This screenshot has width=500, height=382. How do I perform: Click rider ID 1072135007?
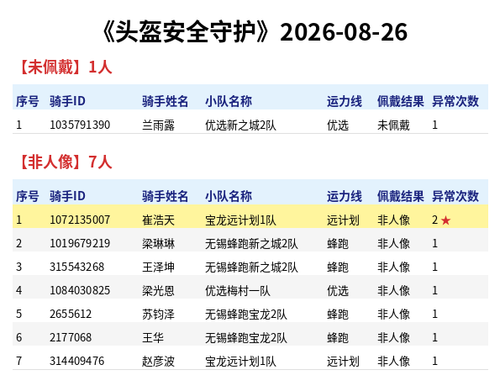pyautogui.click(x=80, y=220)
